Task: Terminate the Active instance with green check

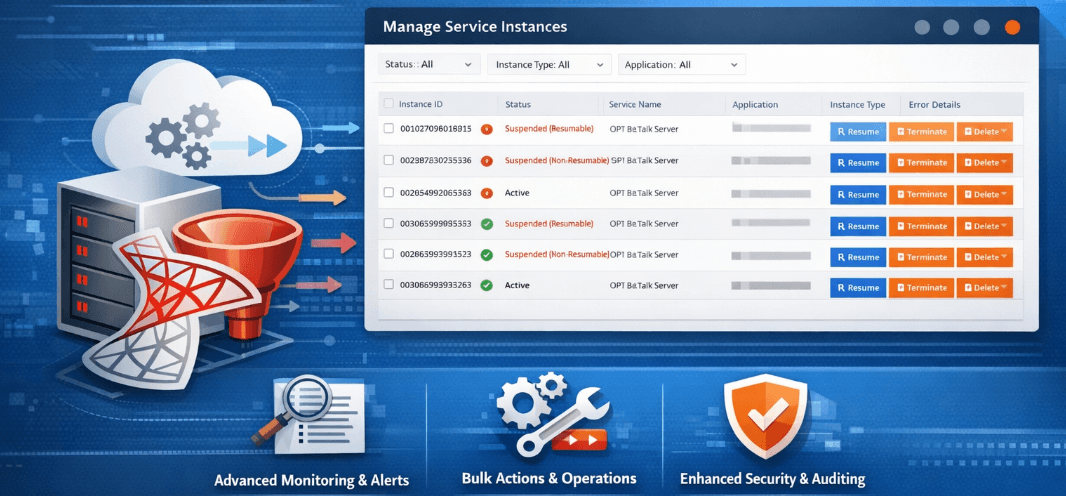Action: [921, 287]
